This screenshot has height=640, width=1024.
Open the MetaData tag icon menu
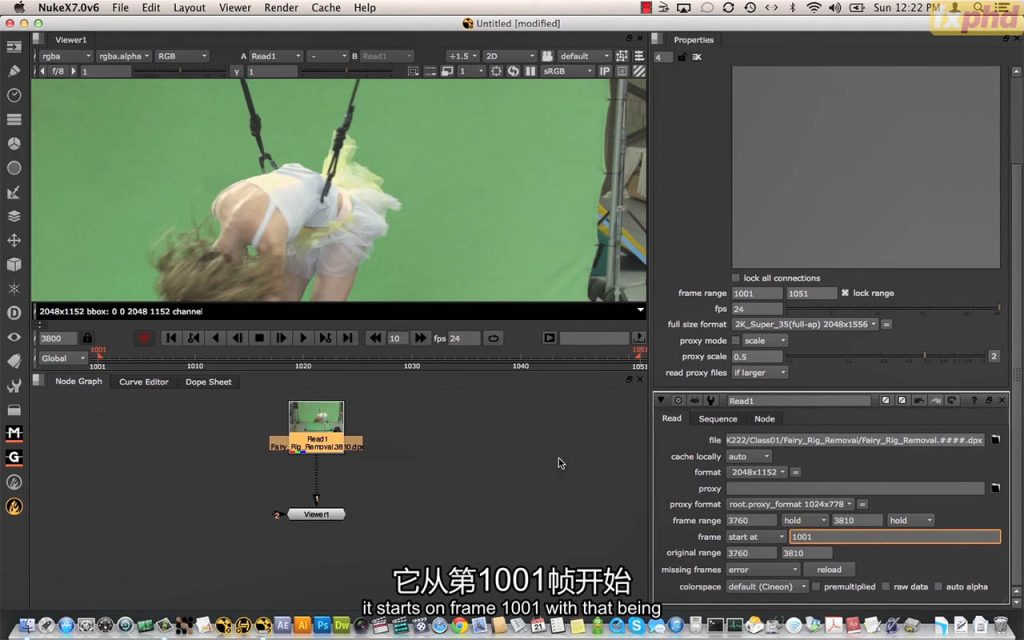click(x=14, y=361)
